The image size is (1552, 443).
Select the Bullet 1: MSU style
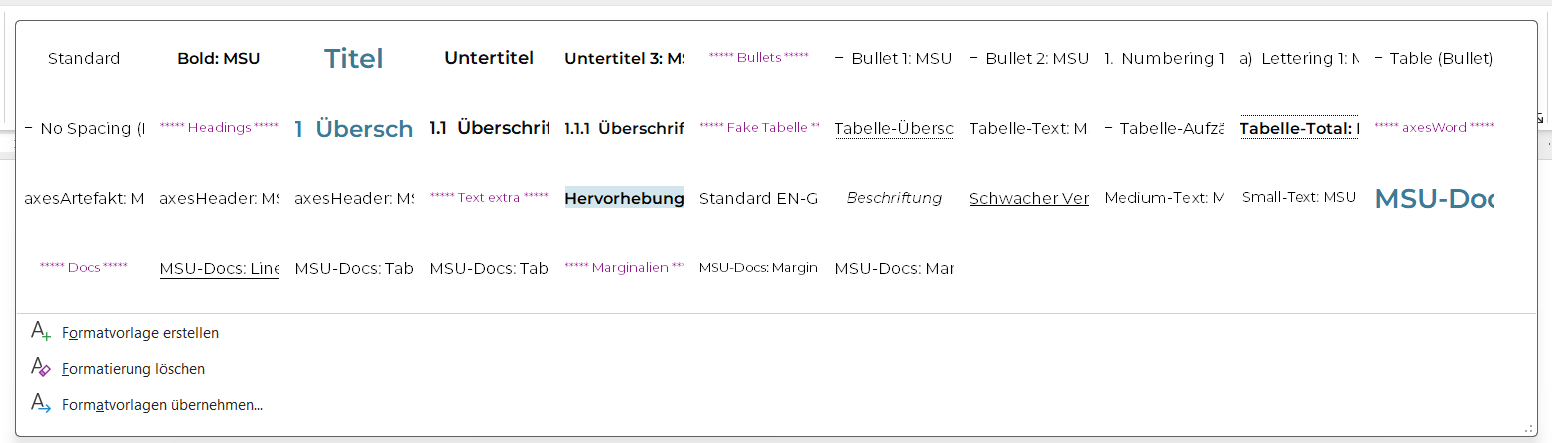click(x=894, y=59)
